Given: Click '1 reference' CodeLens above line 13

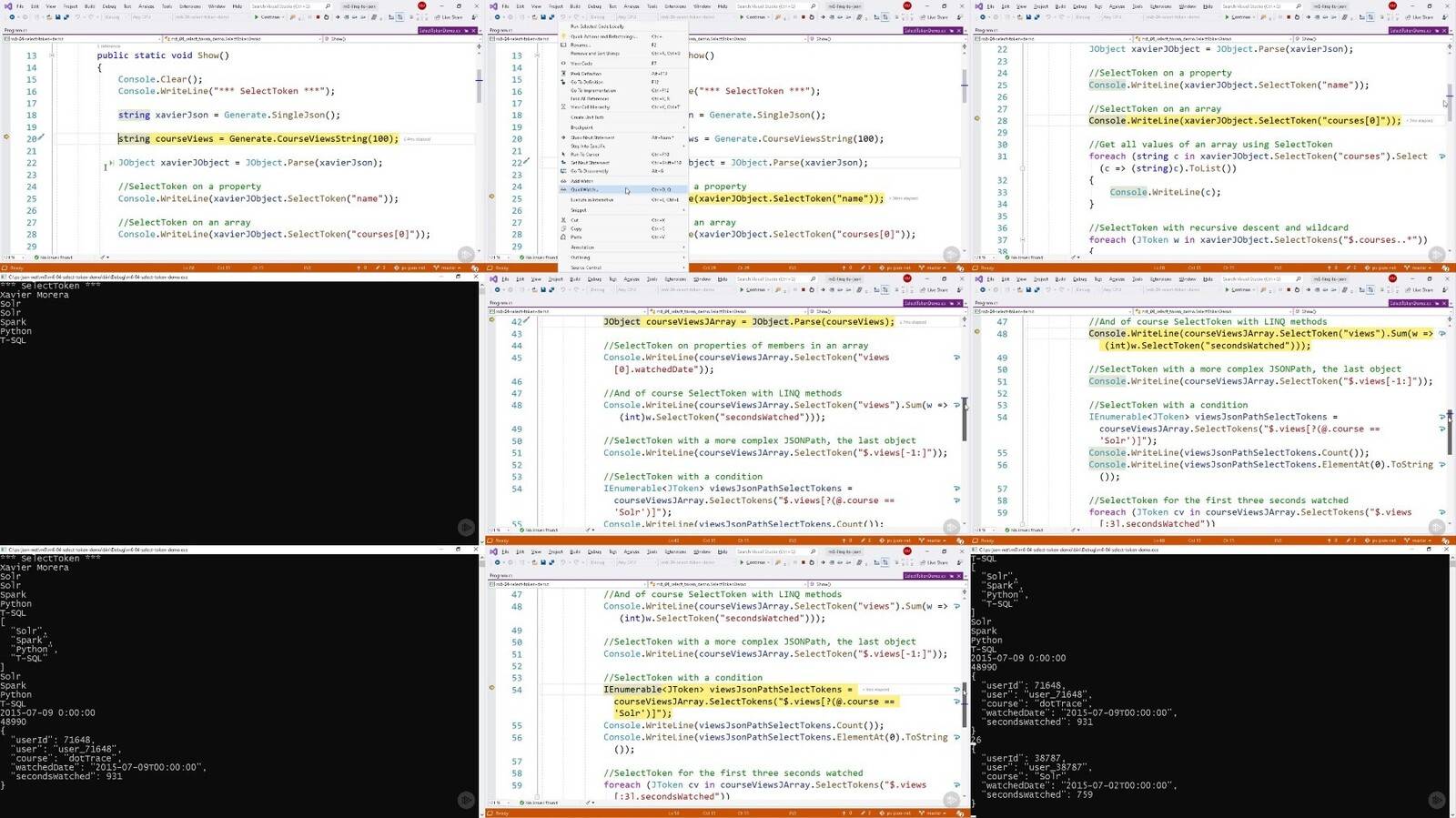Looking at the screenshot, I should click(108, 45).
